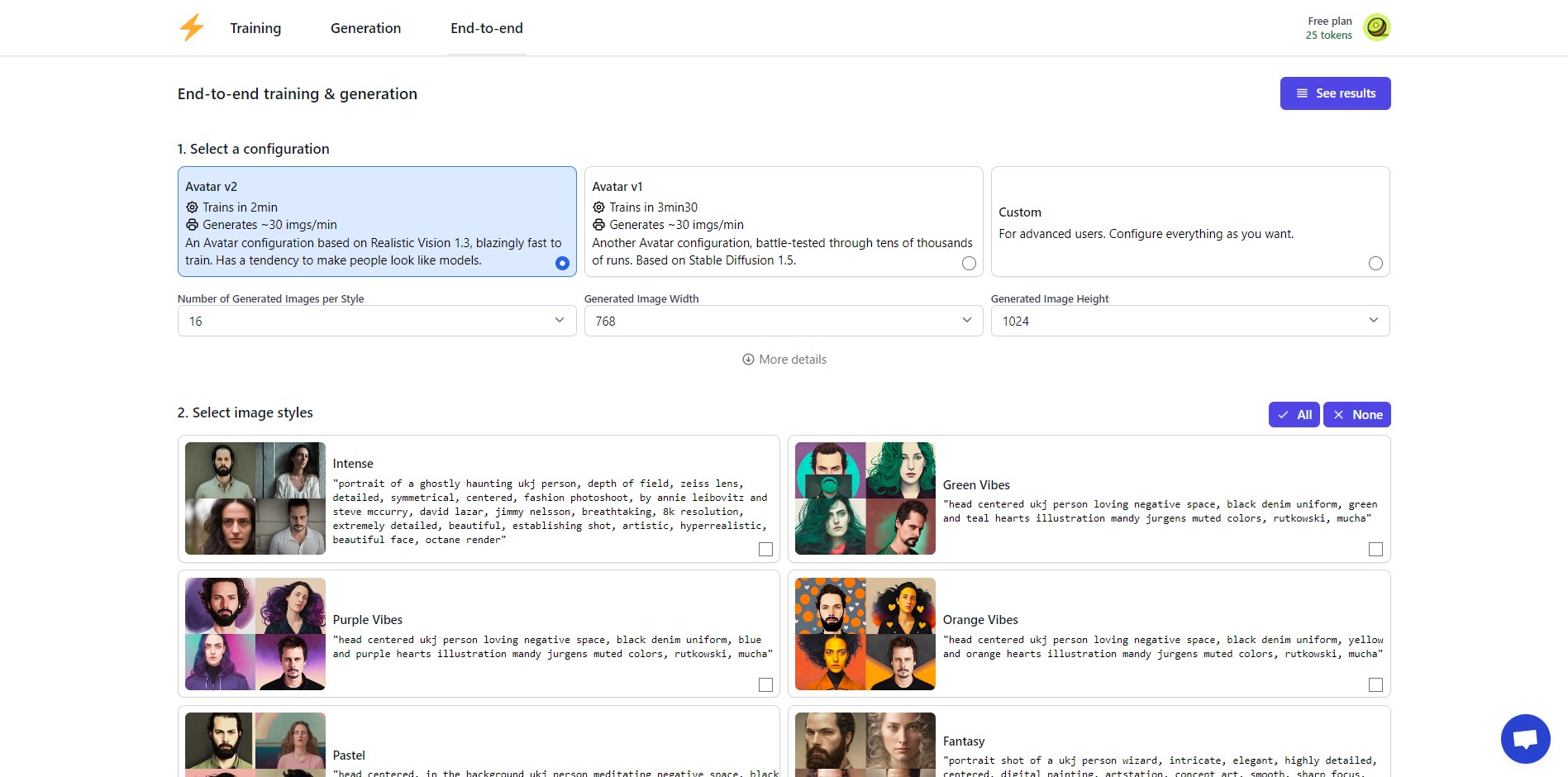Click the Orange Vibes style name
Image resolution: width=1568 pixels, height=777 pixels.
click(980, 620)
